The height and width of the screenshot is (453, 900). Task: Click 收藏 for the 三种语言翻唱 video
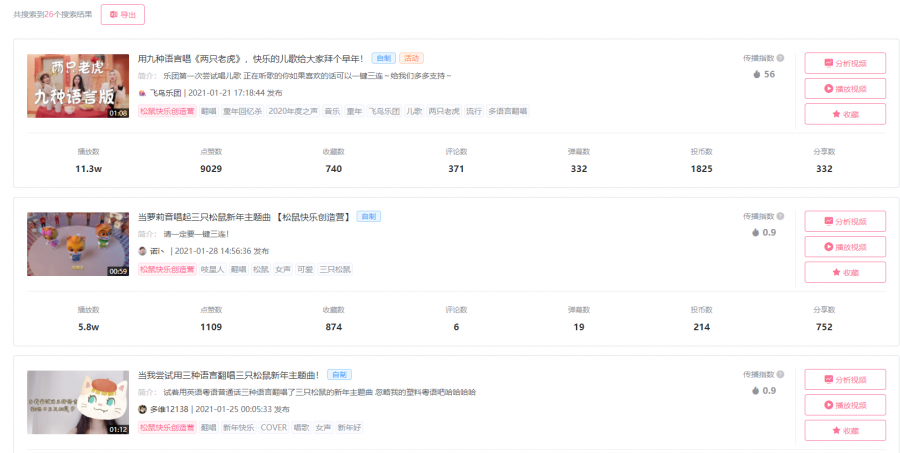pos(845,431)
